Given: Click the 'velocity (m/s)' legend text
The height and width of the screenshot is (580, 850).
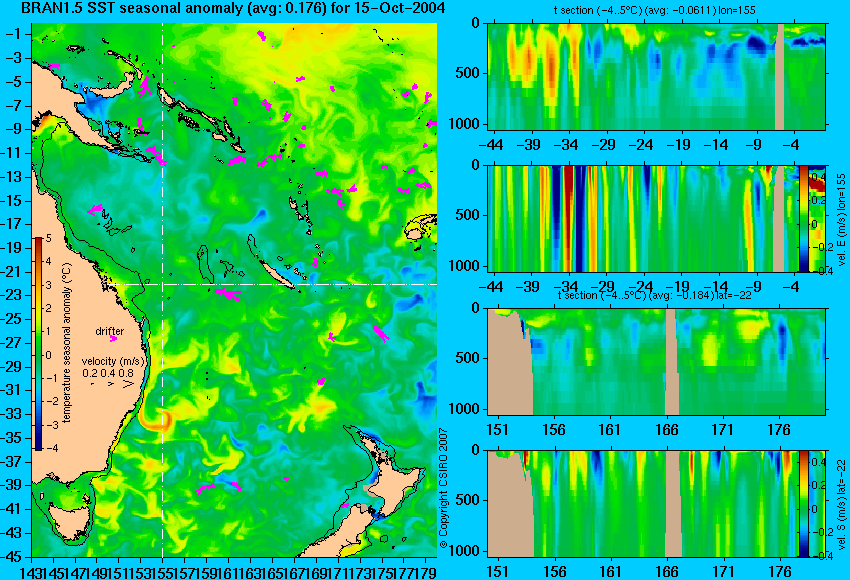Looking at the screenshot, I should tap(113, 362).
